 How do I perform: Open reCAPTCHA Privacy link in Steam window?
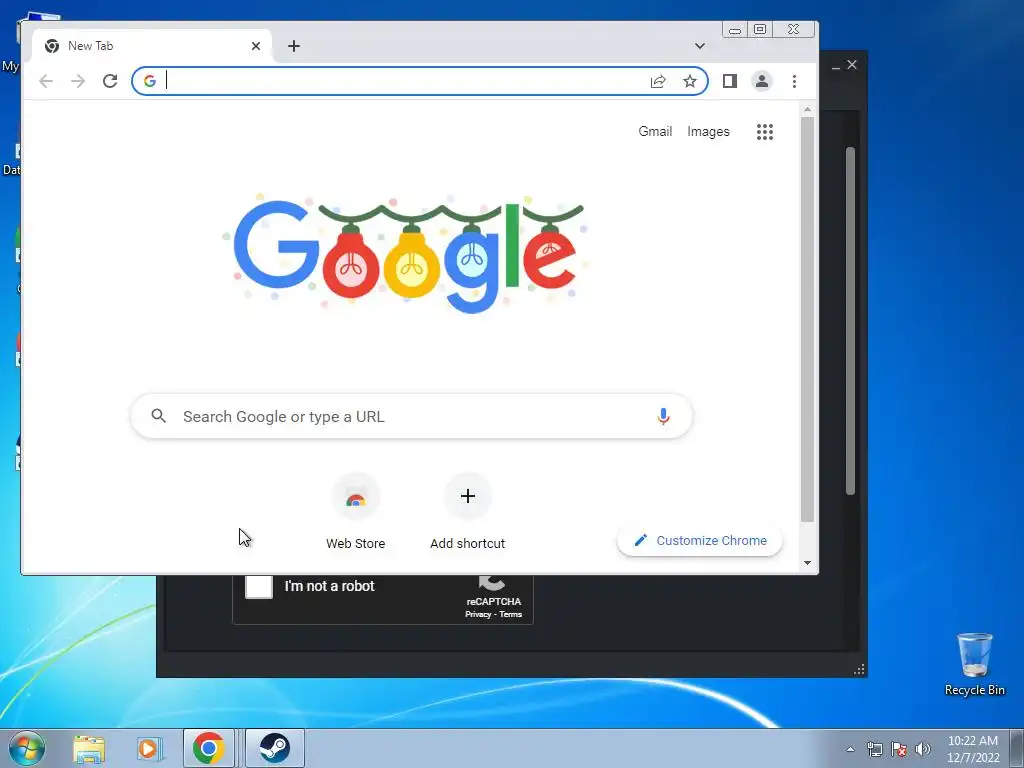tap(478, 615)
